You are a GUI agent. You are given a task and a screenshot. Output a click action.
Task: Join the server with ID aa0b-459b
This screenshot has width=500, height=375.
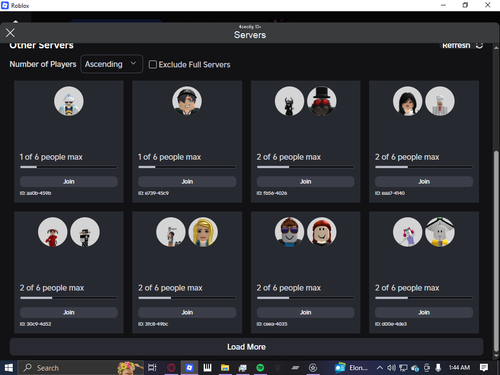point(69,181)
